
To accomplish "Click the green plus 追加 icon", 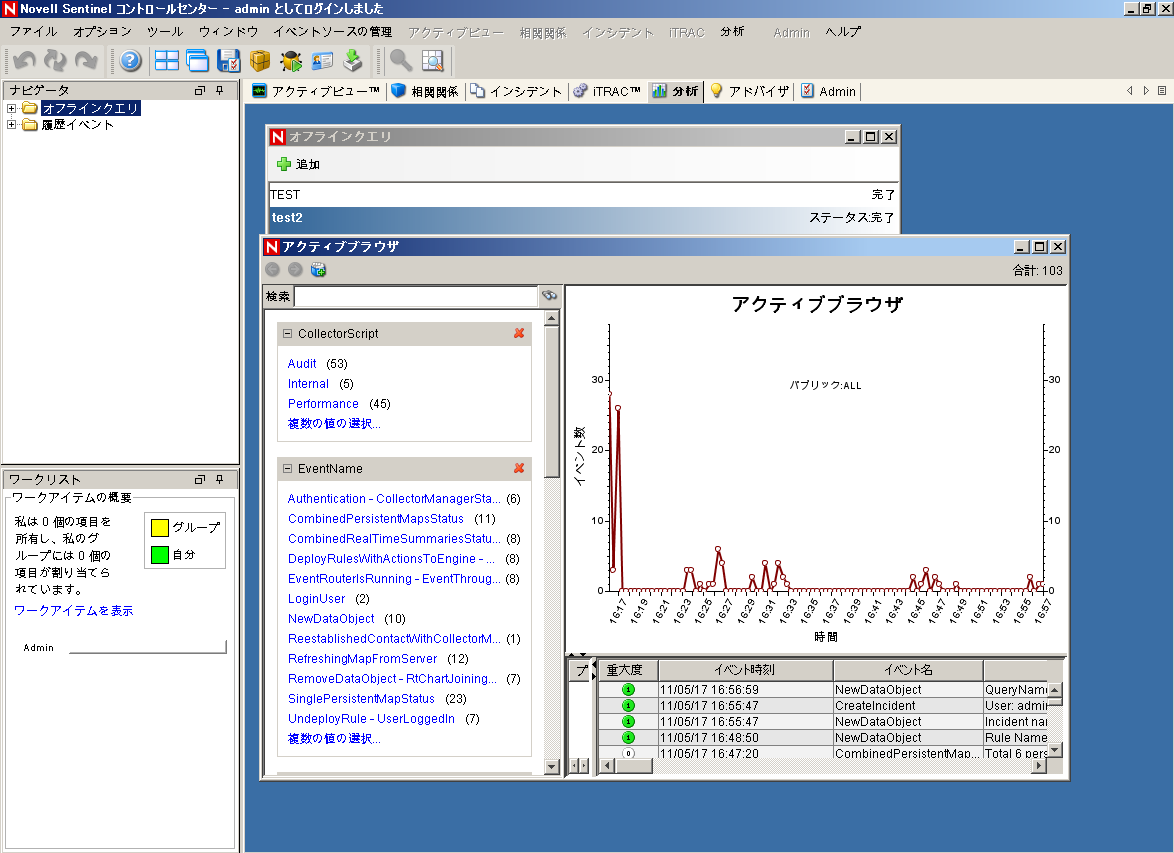I will click(x=284, y=164).
